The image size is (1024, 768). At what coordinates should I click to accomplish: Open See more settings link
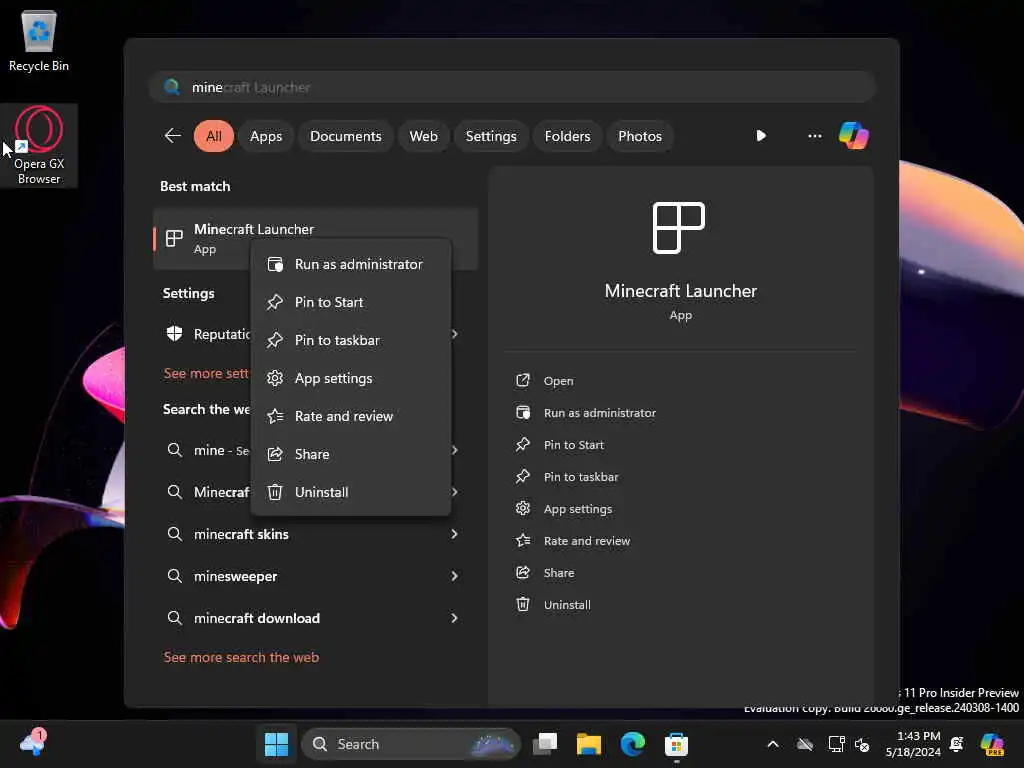(x=206, y=374)
